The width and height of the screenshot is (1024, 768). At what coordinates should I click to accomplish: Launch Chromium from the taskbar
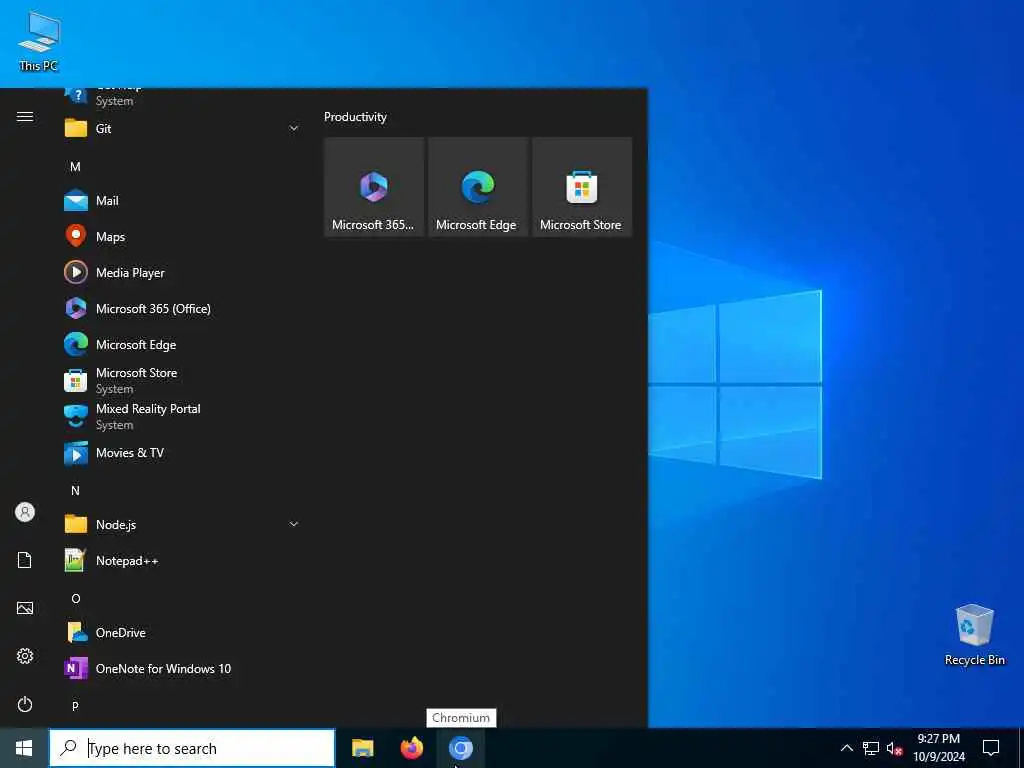click(460, 748)
